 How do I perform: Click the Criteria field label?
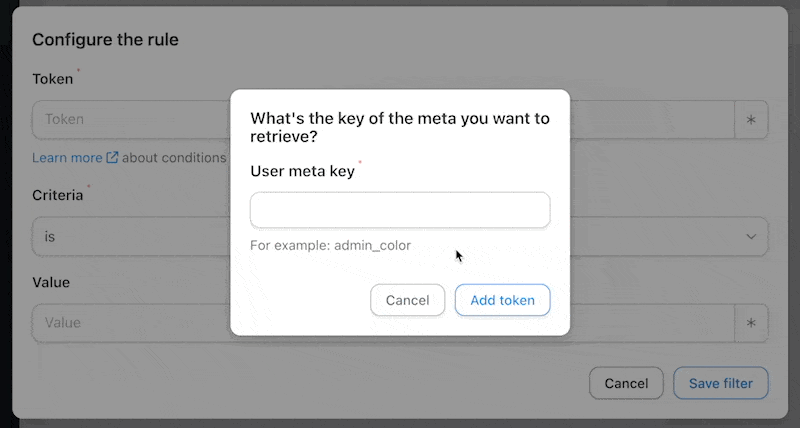57,196
